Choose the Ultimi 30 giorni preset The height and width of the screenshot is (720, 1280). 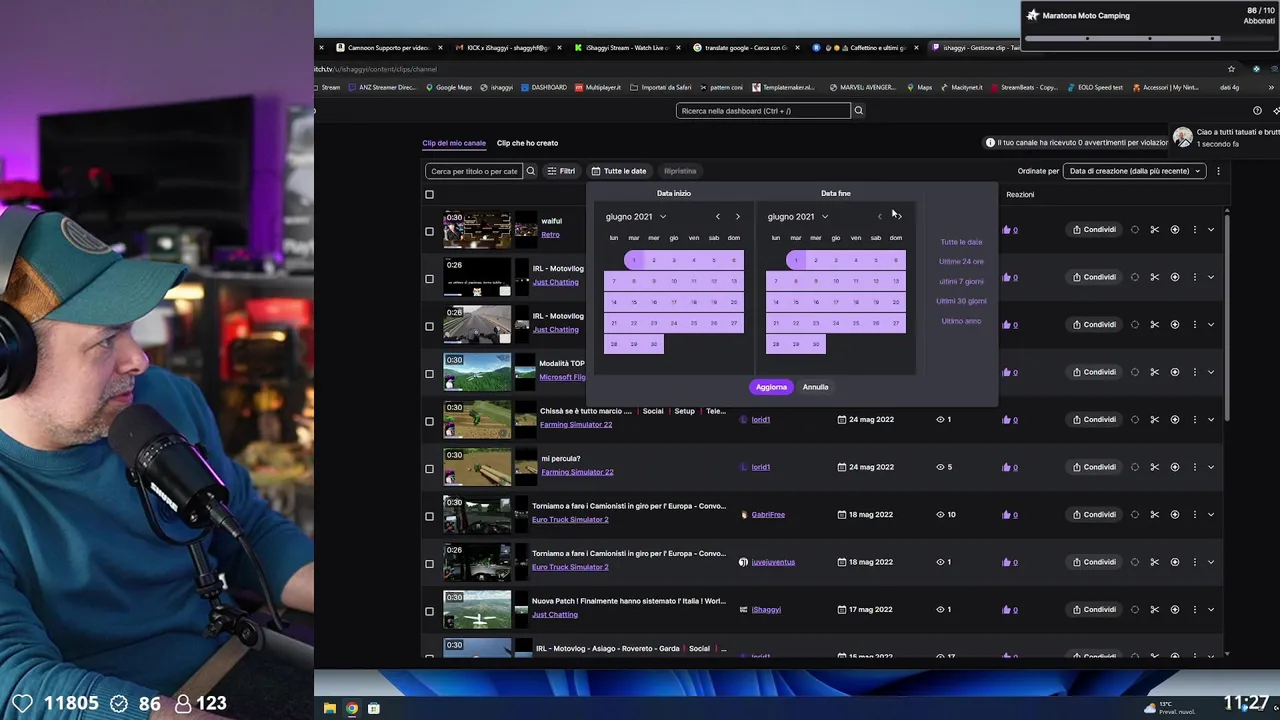coord(961,301)
